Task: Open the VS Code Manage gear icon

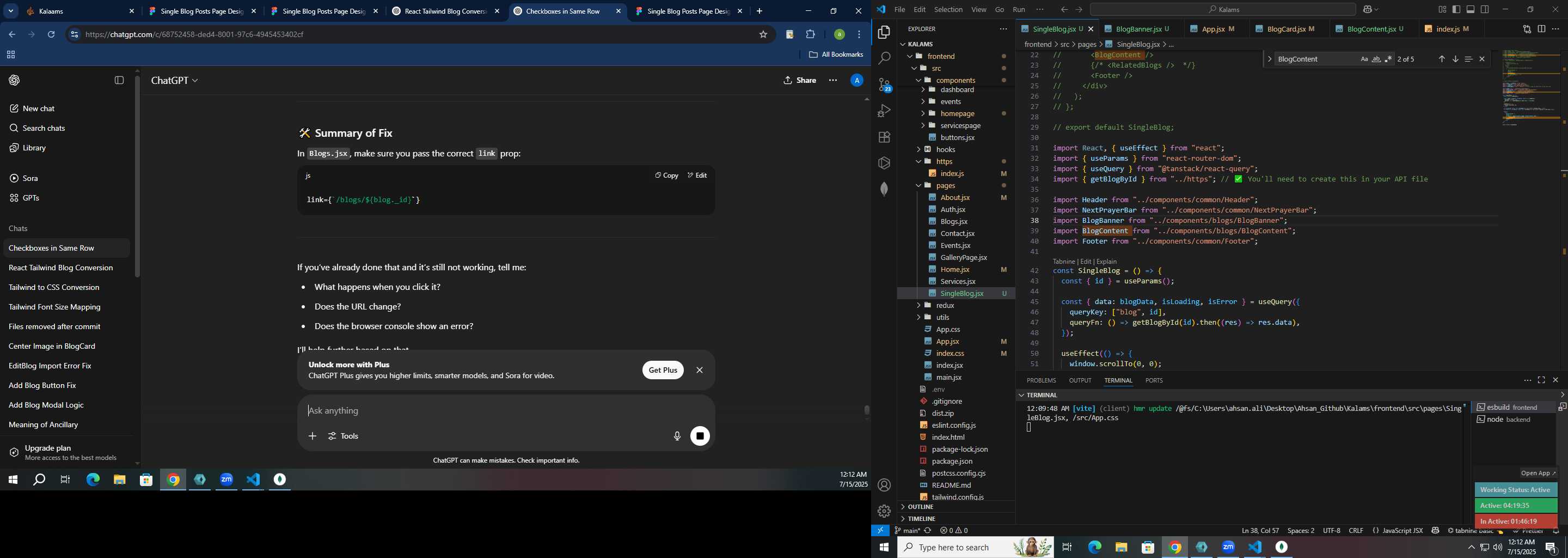Action: pos(884,511)
